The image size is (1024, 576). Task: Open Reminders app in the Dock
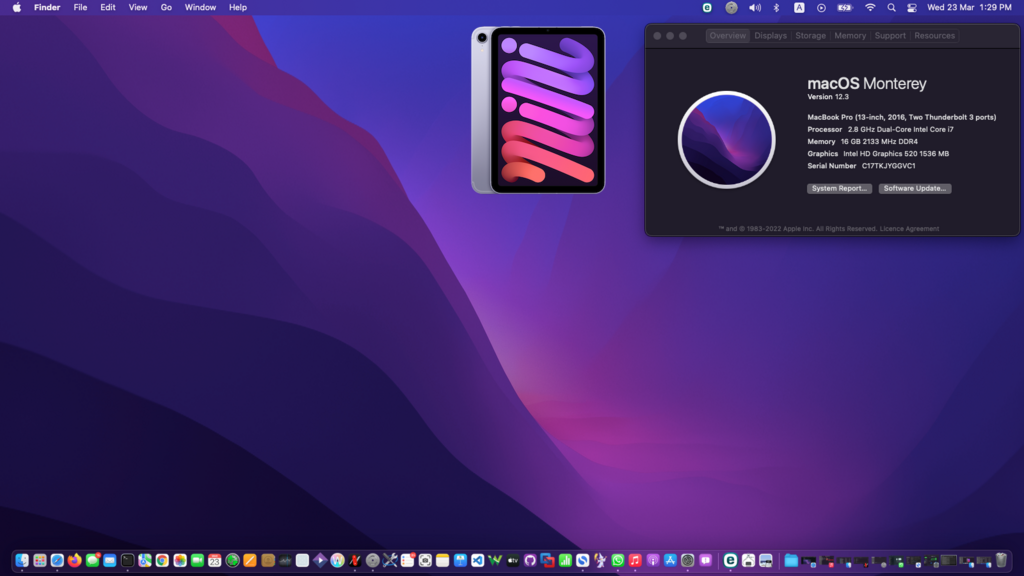pyautogui.click(x=408, y=560)
